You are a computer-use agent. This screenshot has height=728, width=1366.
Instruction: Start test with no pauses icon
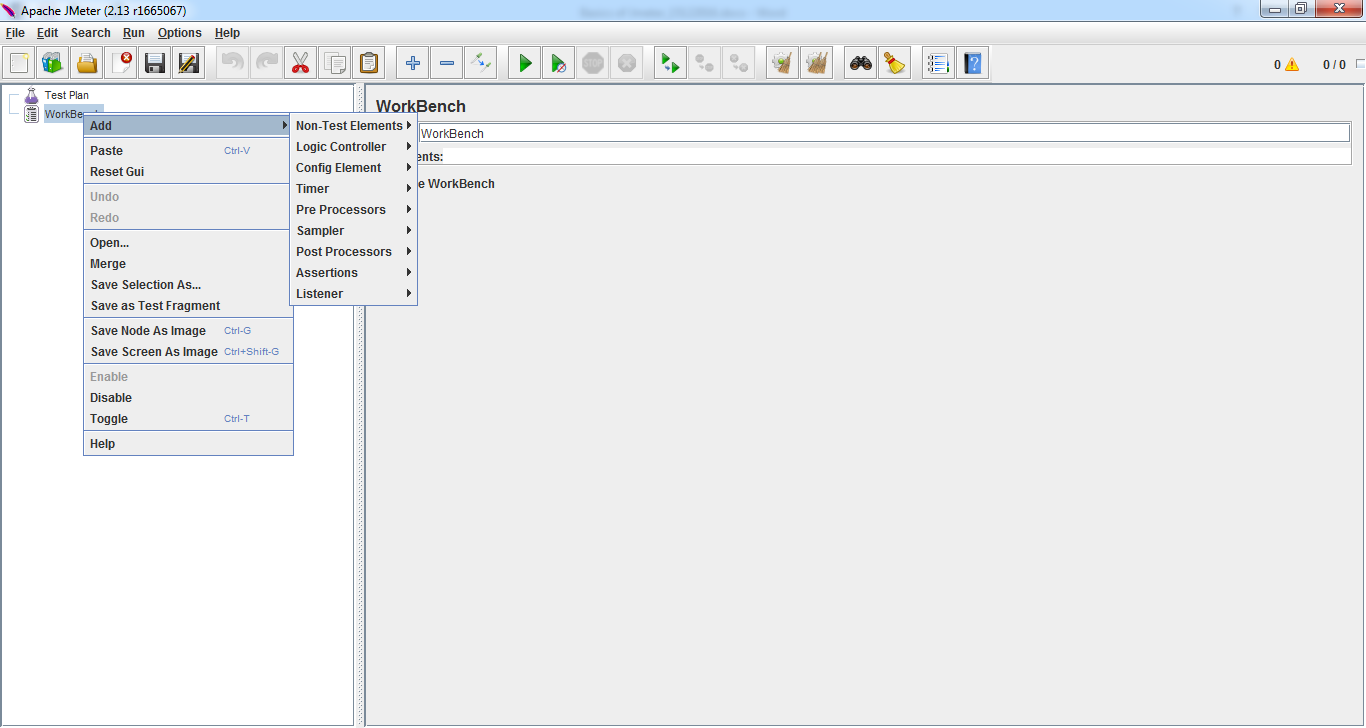558,64
